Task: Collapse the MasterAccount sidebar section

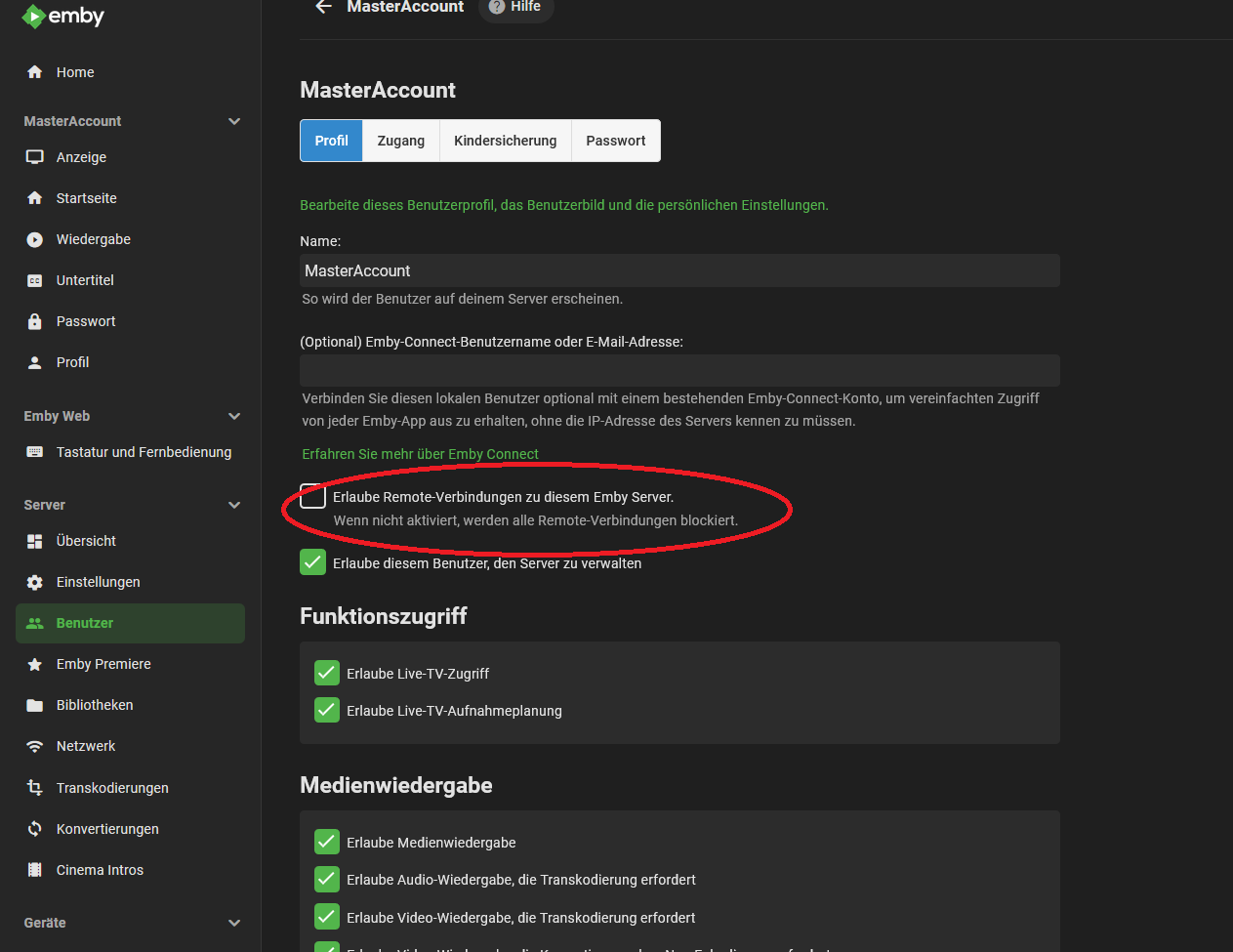Action: pyautogui.click(x=234, y=121)
